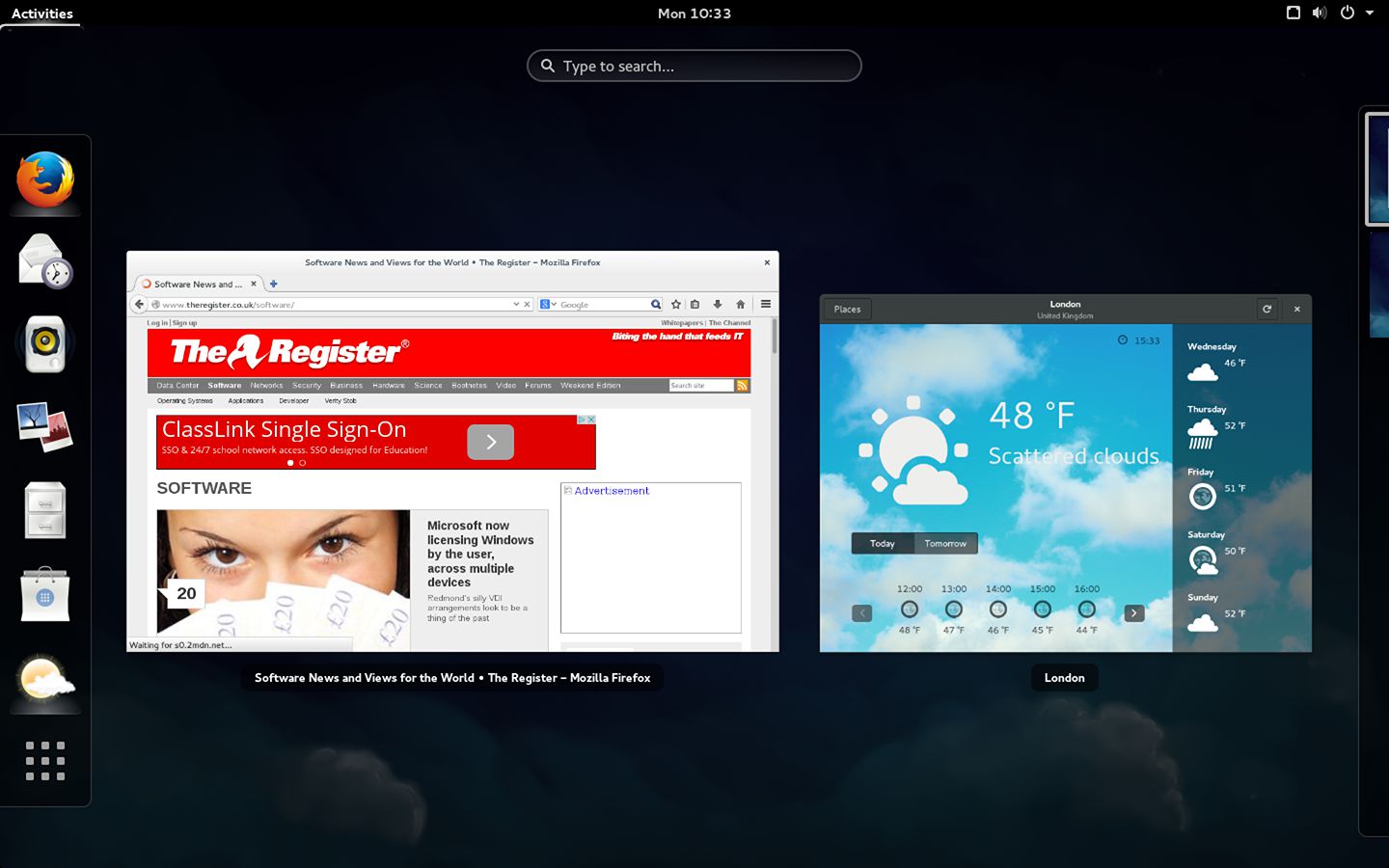Click Operating Systems subnav link

point(185,400)
